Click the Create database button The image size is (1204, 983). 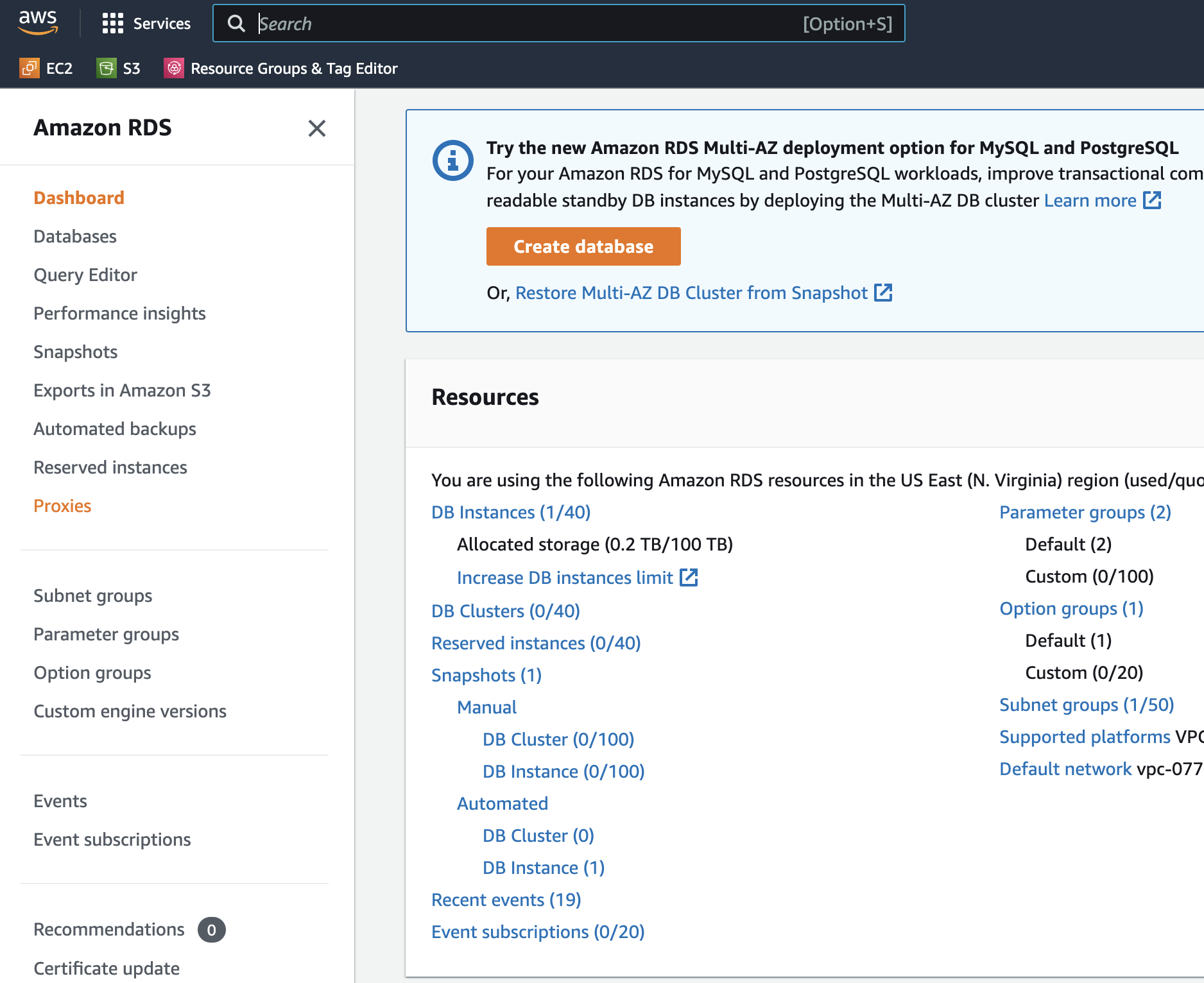point(583,246)
